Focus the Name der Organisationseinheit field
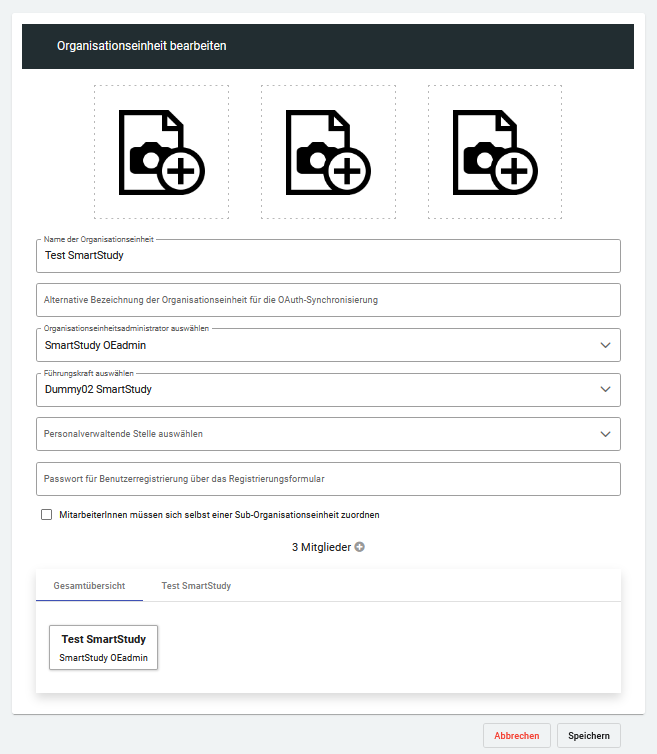 click(x=328, y=256)
